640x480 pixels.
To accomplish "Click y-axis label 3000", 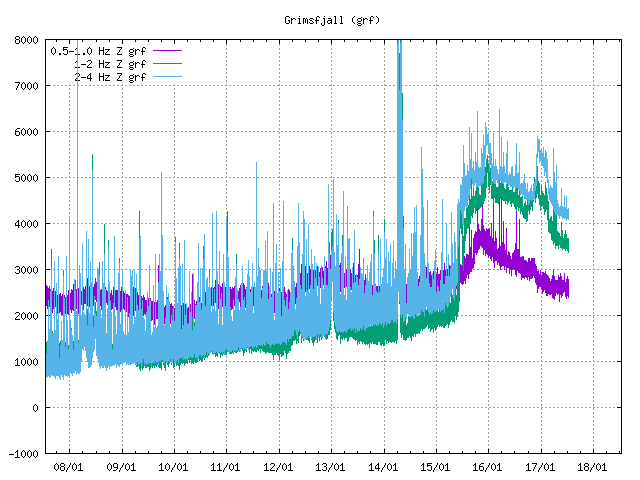I will [27, 270].
